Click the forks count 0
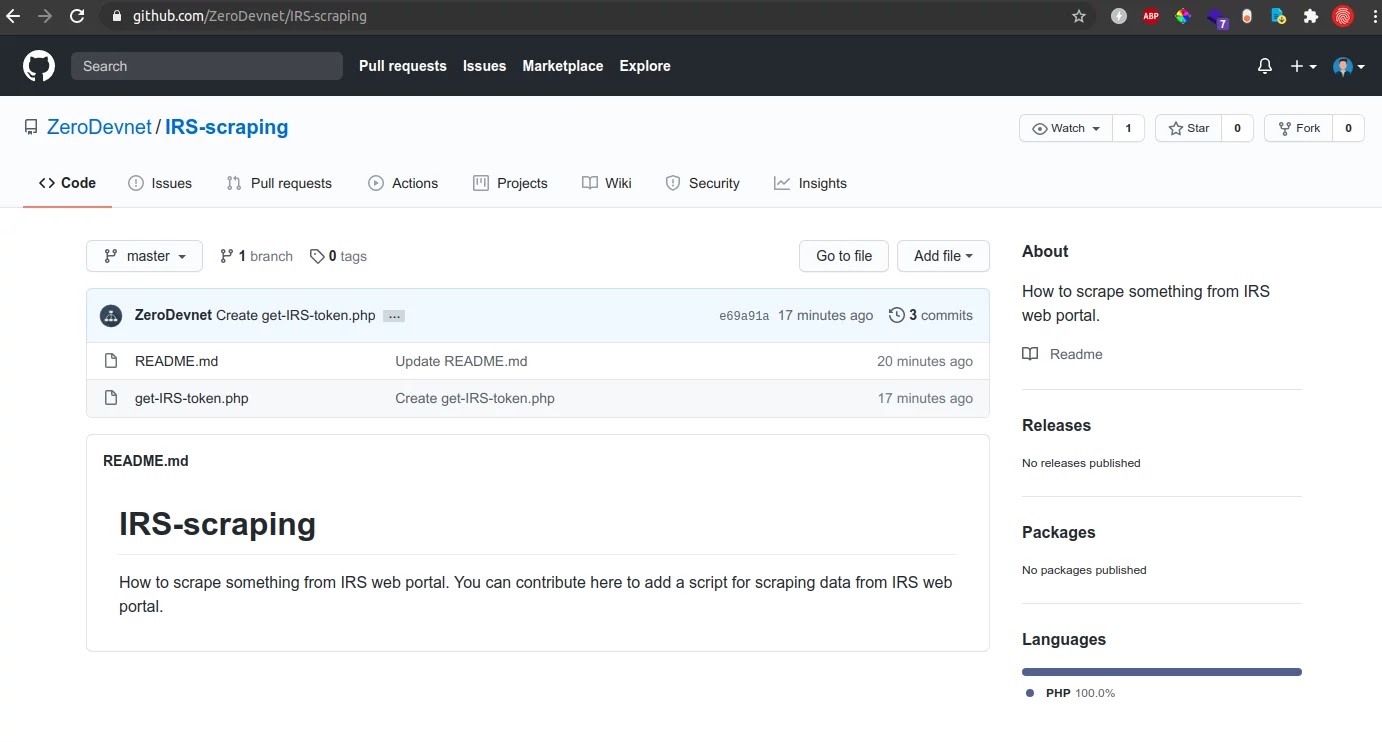The height and width of the screenshot is (742, 1382). click(x=1348, y=128)
